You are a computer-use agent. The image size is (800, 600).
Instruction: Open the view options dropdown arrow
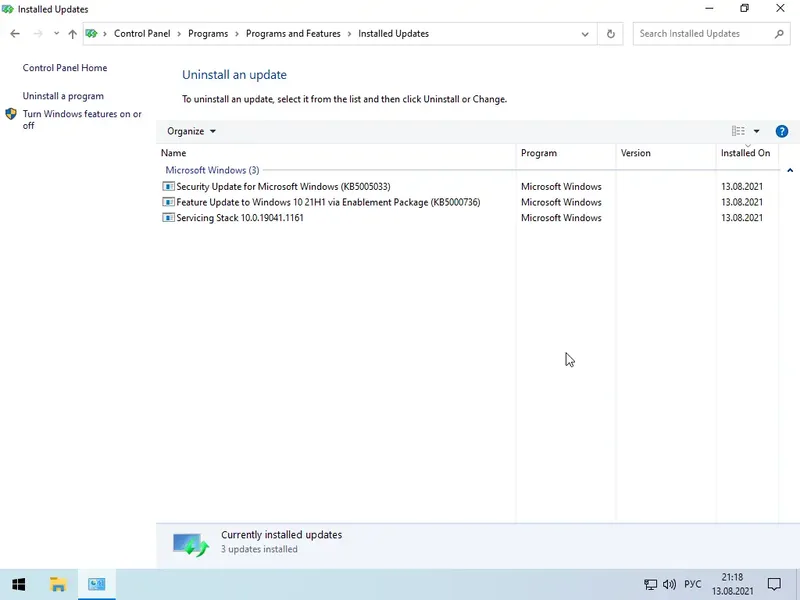tap(755, 131)
